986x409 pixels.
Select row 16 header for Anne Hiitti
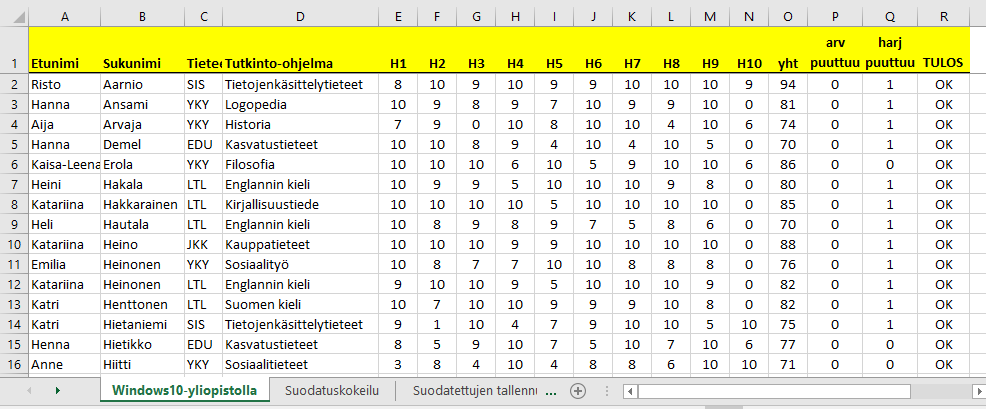[14, 366]
